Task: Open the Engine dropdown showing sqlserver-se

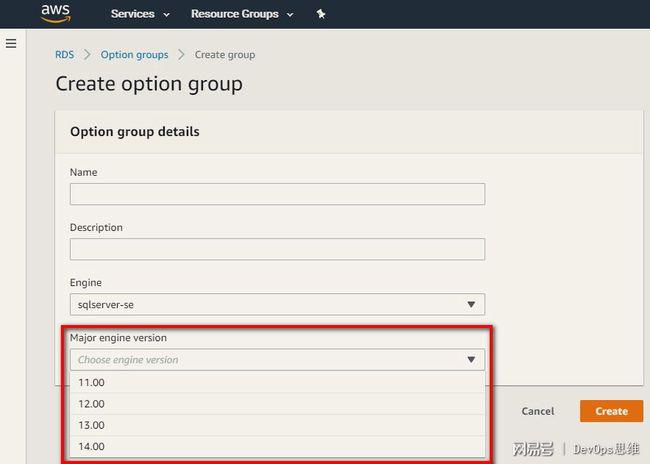Action: click(x=277, y=304)
